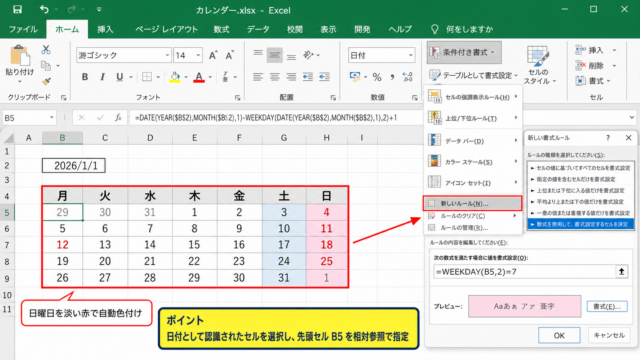Undo the last action

click(x=44, y=9)
